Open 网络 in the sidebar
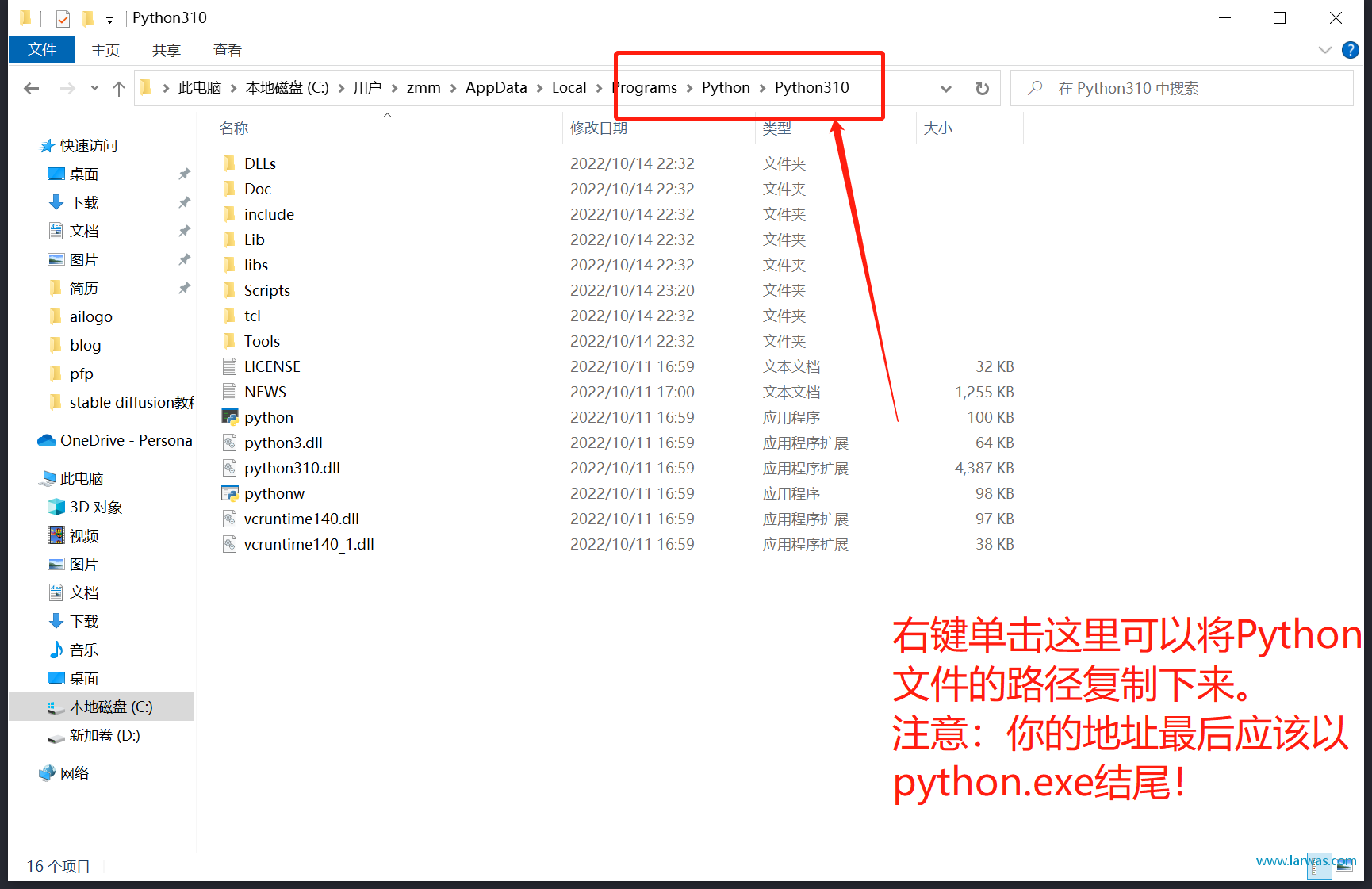 [x=74, y=773]
